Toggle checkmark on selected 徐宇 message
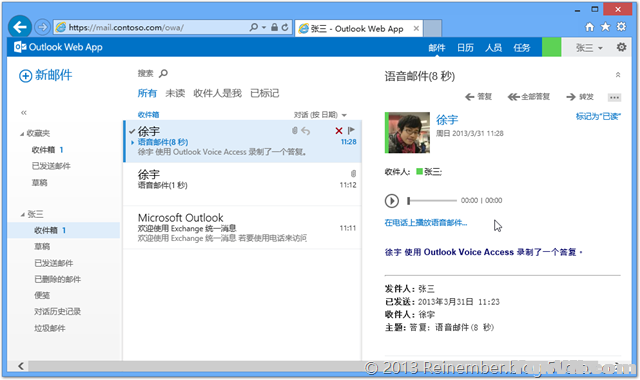This screenshot has height=380, width=640. pos(131,131)
